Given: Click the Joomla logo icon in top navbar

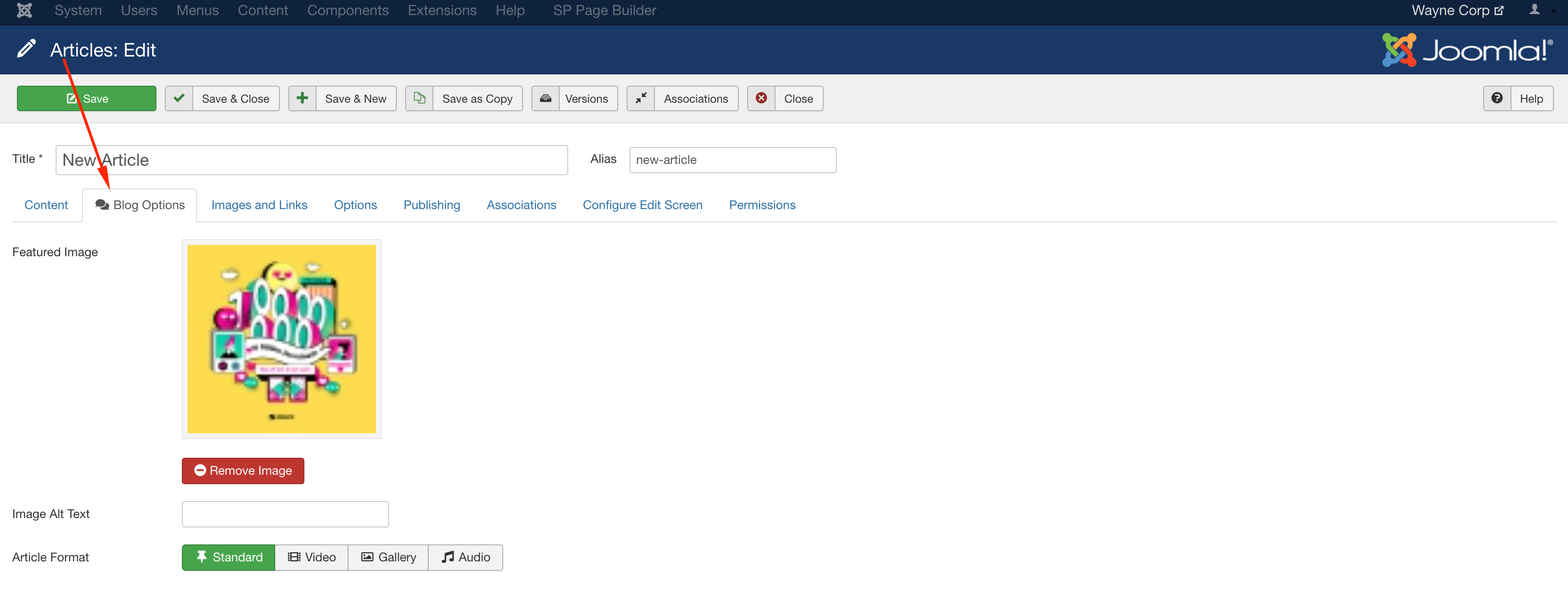Looking at the screenshot, I should [x=24, y=10].
